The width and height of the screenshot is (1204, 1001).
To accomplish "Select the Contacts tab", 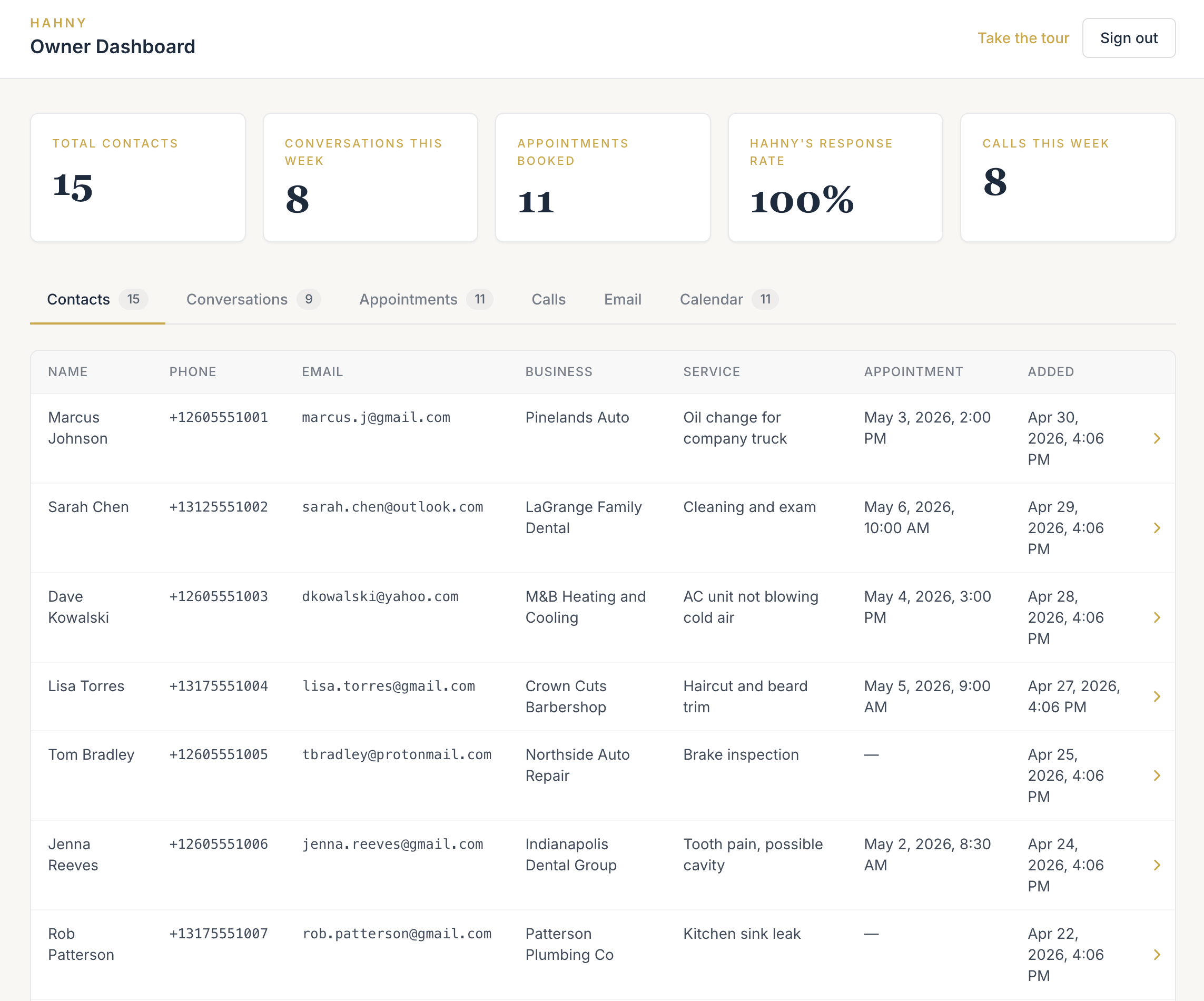I will (x=97, y=299).
